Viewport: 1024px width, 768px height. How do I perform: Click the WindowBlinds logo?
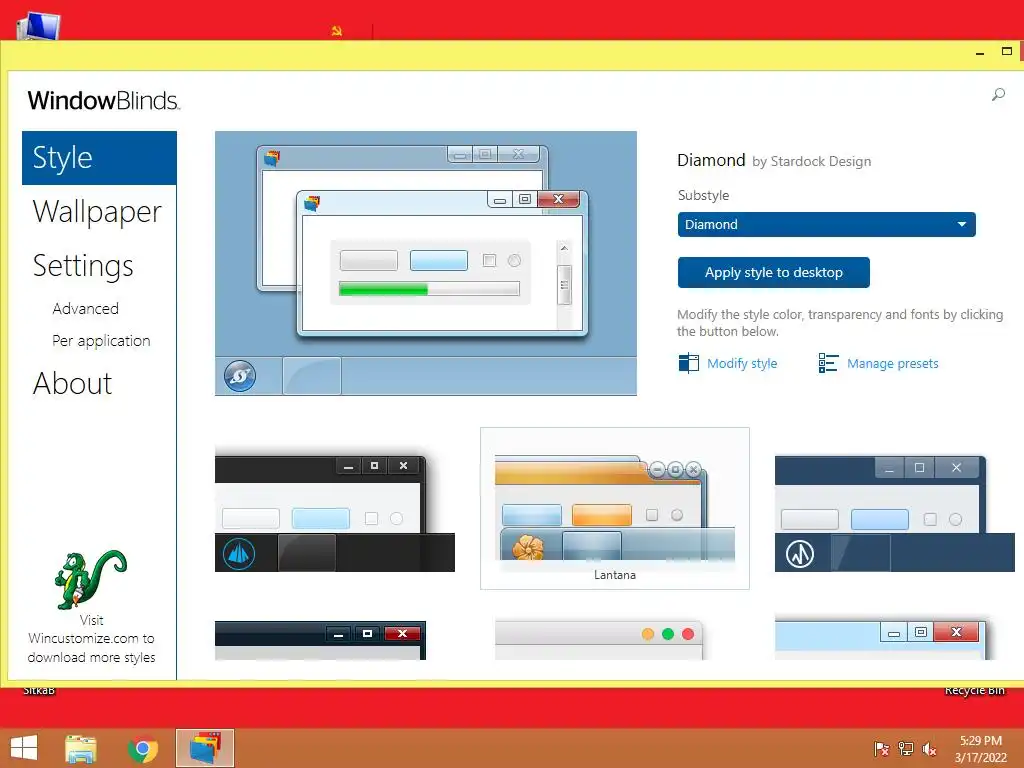(x=103, y=101)
